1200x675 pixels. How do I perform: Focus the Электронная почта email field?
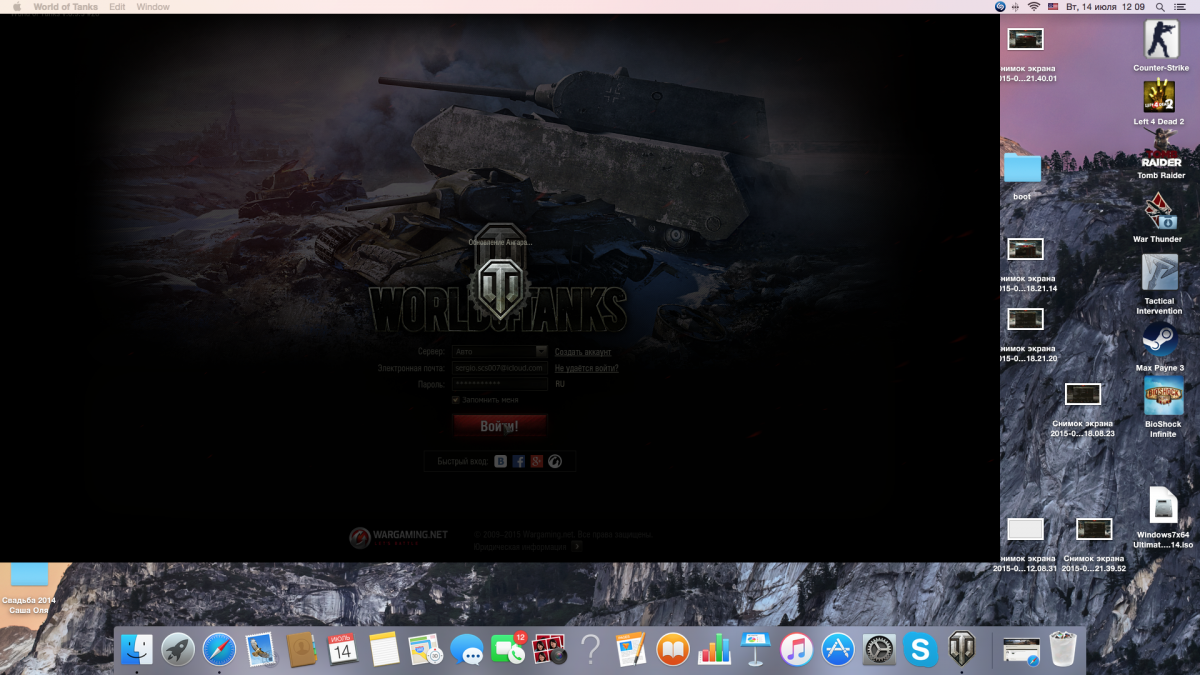pyautogui.click(x=500, y=368)
